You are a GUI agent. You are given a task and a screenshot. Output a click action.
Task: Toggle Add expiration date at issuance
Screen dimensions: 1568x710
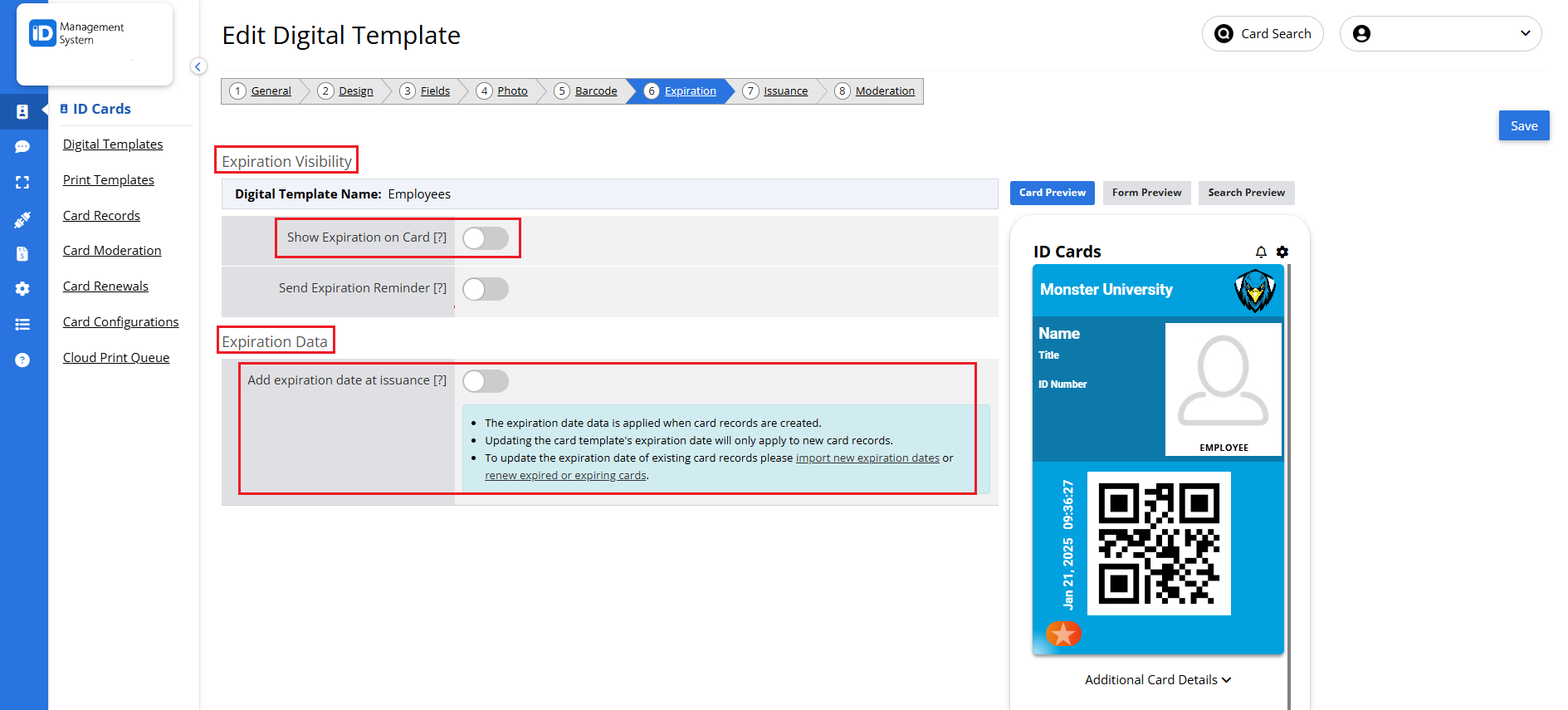[x=486, y=381]
